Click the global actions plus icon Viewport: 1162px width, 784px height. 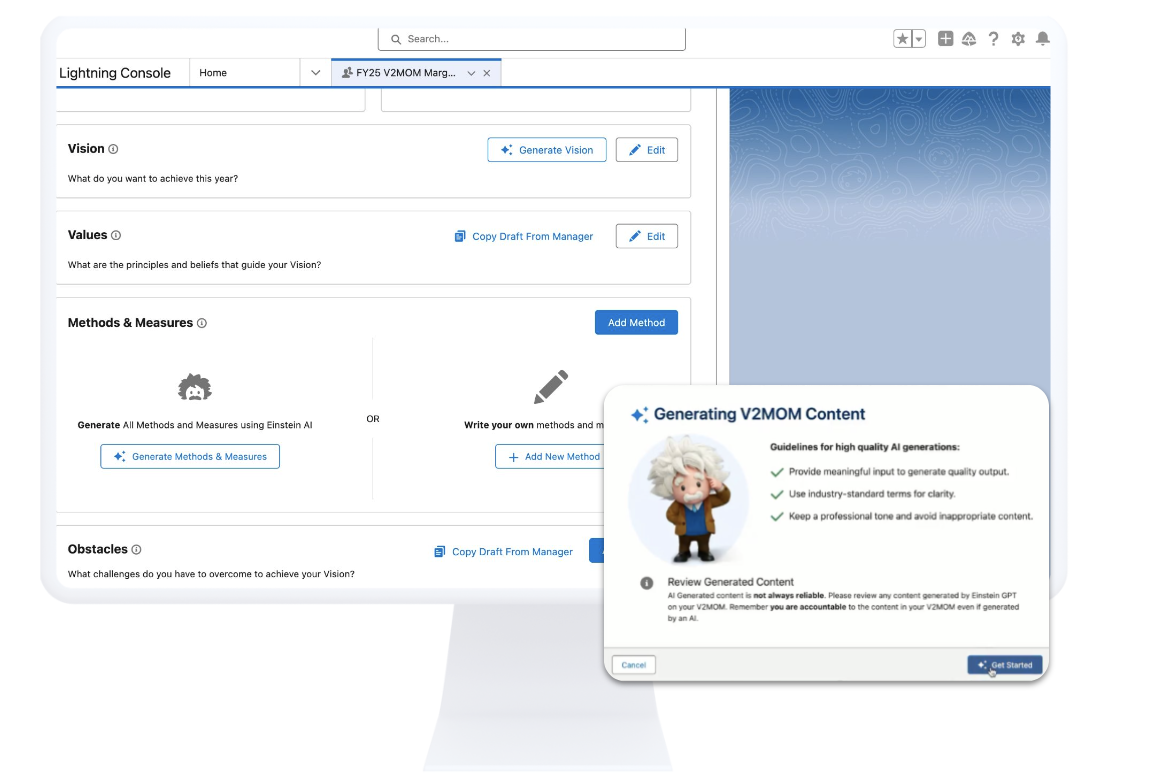click(945, 39)
